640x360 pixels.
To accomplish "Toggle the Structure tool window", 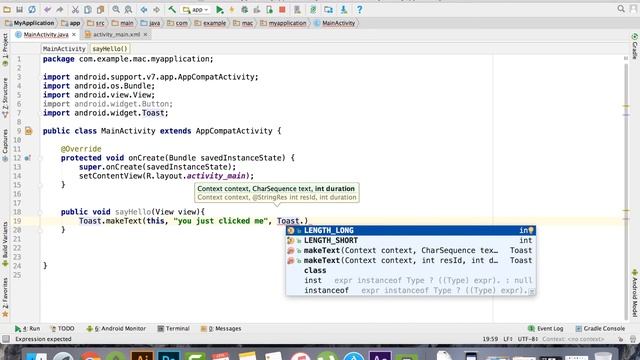I will (x=5, y=98).
